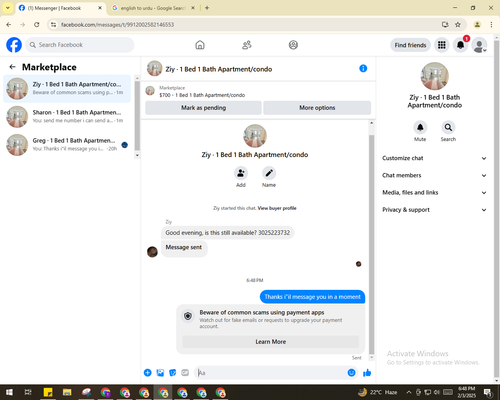This screenshot has width=500, height=400.
Task: Go back with the browser back arrow
Action: pos(9,24)
